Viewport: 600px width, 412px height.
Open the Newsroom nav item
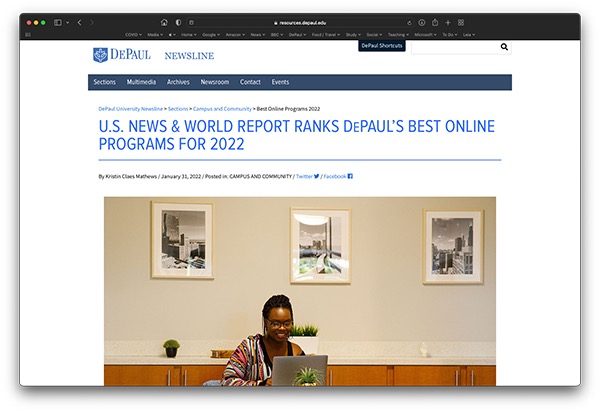coord(215,82)
